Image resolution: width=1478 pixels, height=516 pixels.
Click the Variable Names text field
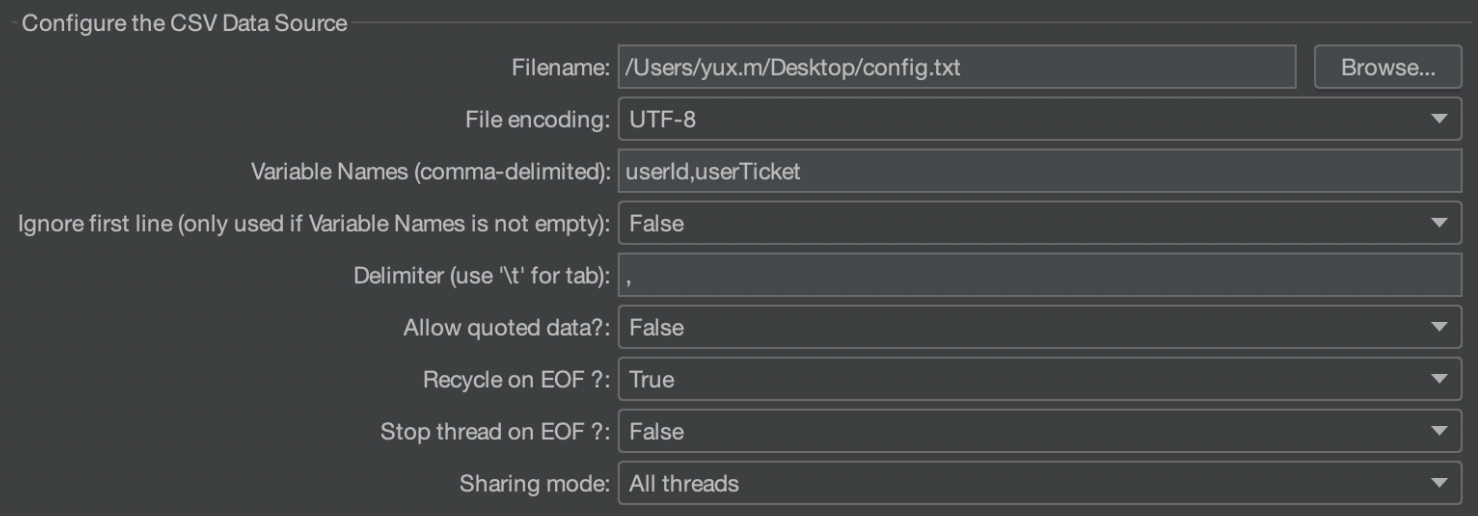1040,171
